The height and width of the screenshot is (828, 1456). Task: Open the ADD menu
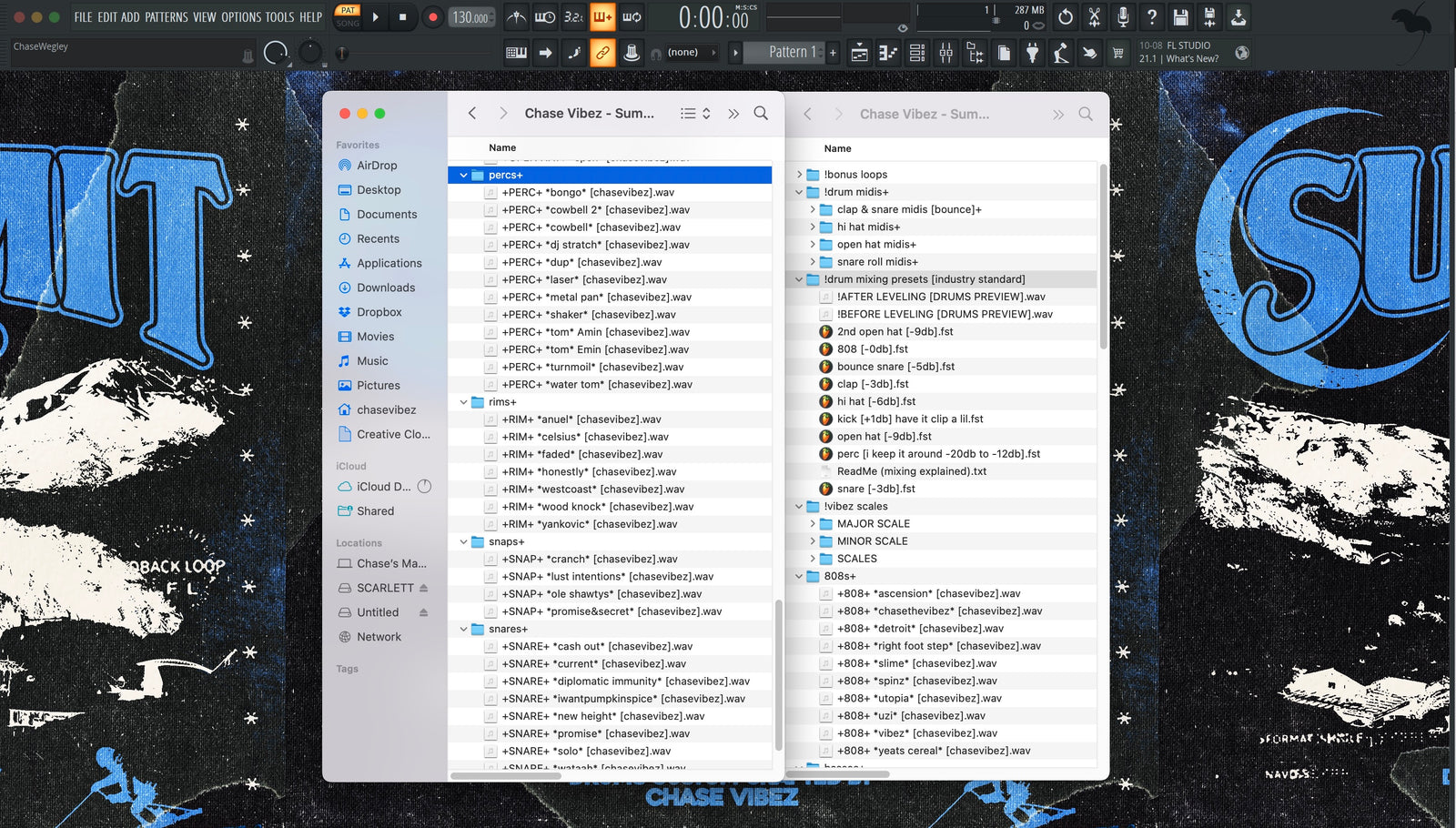(x=130, y=17)
